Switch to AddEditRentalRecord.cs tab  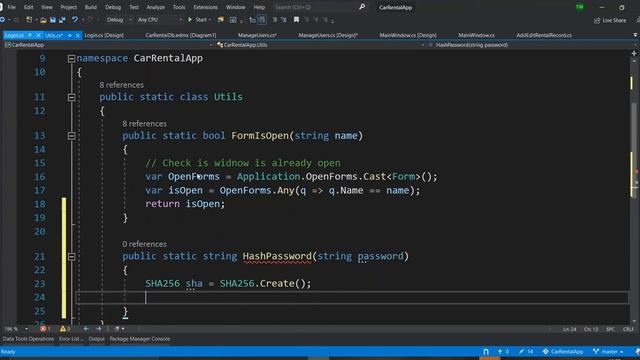coord(544,36)
